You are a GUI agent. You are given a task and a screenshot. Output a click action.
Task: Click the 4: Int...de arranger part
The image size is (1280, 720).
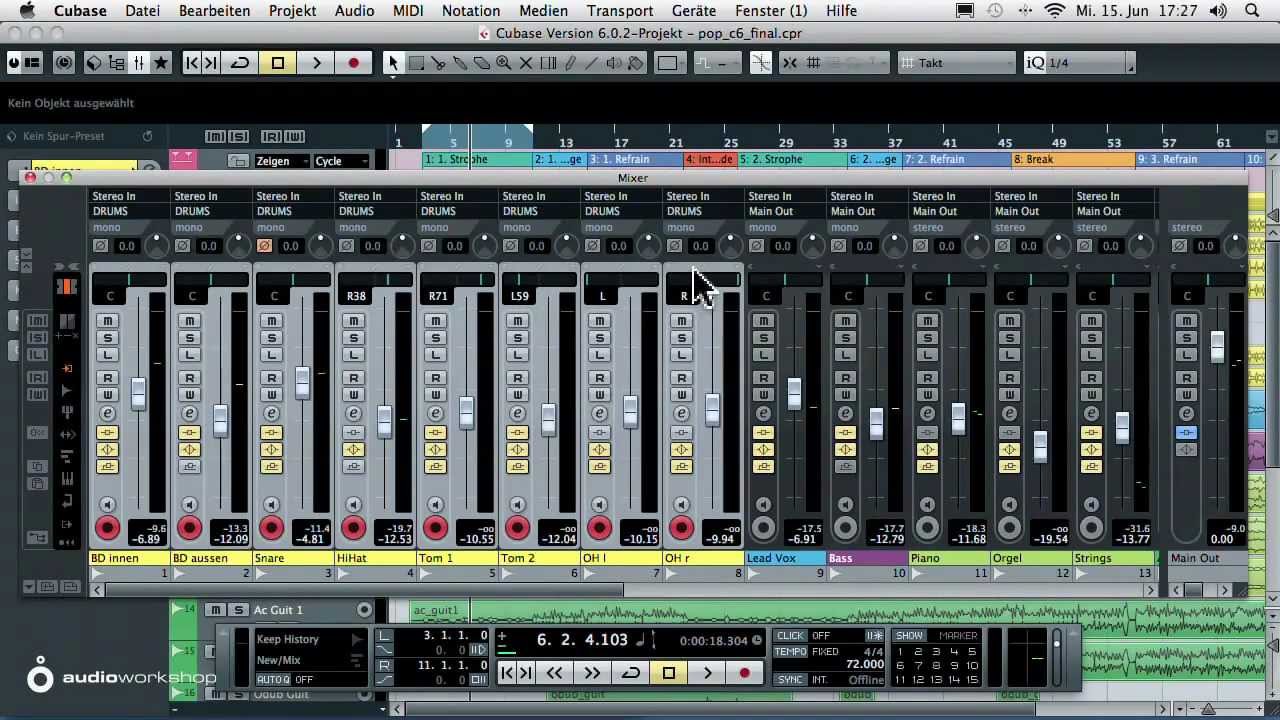click(x=710, y=160)
